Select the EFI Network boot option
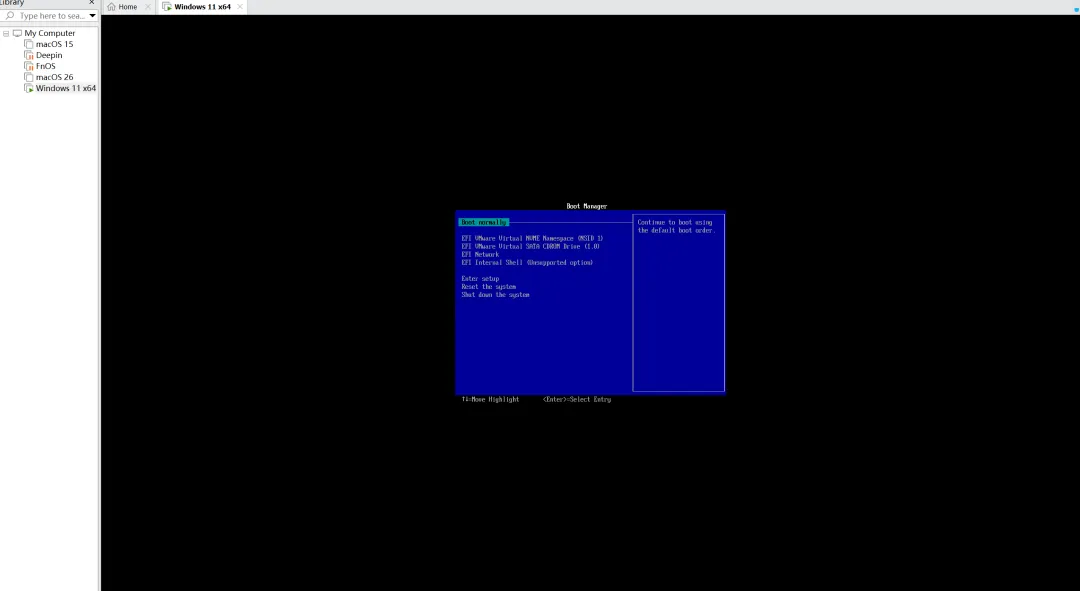 tap(480, 254)
